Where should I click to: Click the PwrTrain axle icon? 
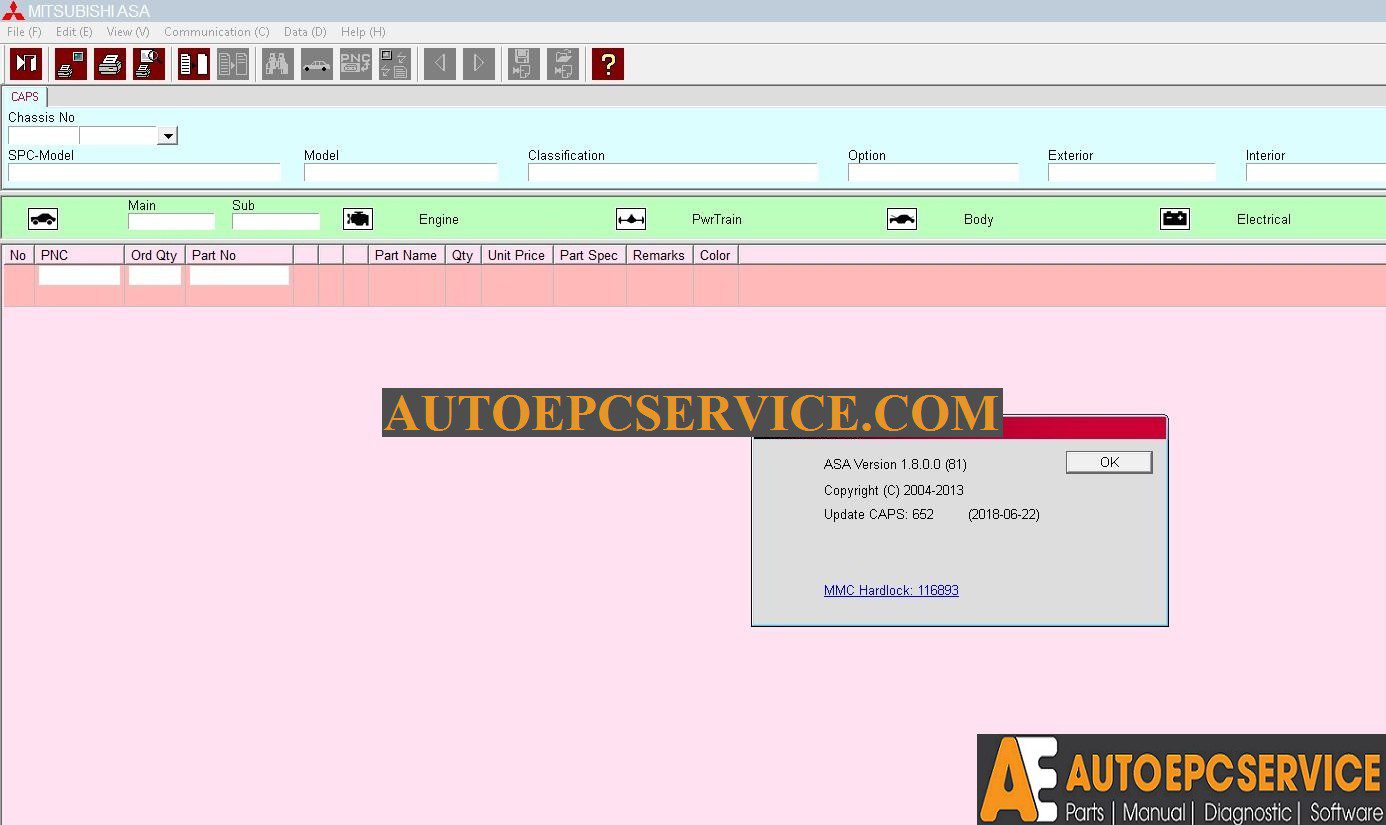click(631, 219)
